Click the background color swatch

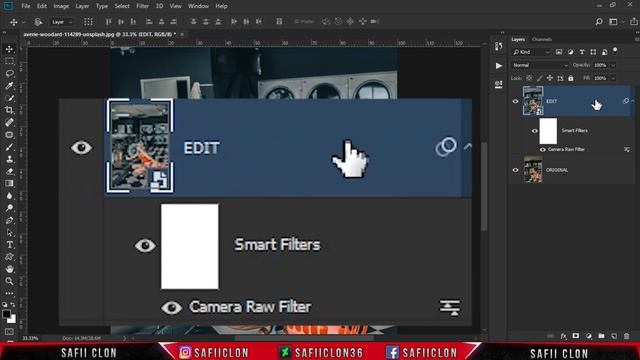tap(13, 319)
